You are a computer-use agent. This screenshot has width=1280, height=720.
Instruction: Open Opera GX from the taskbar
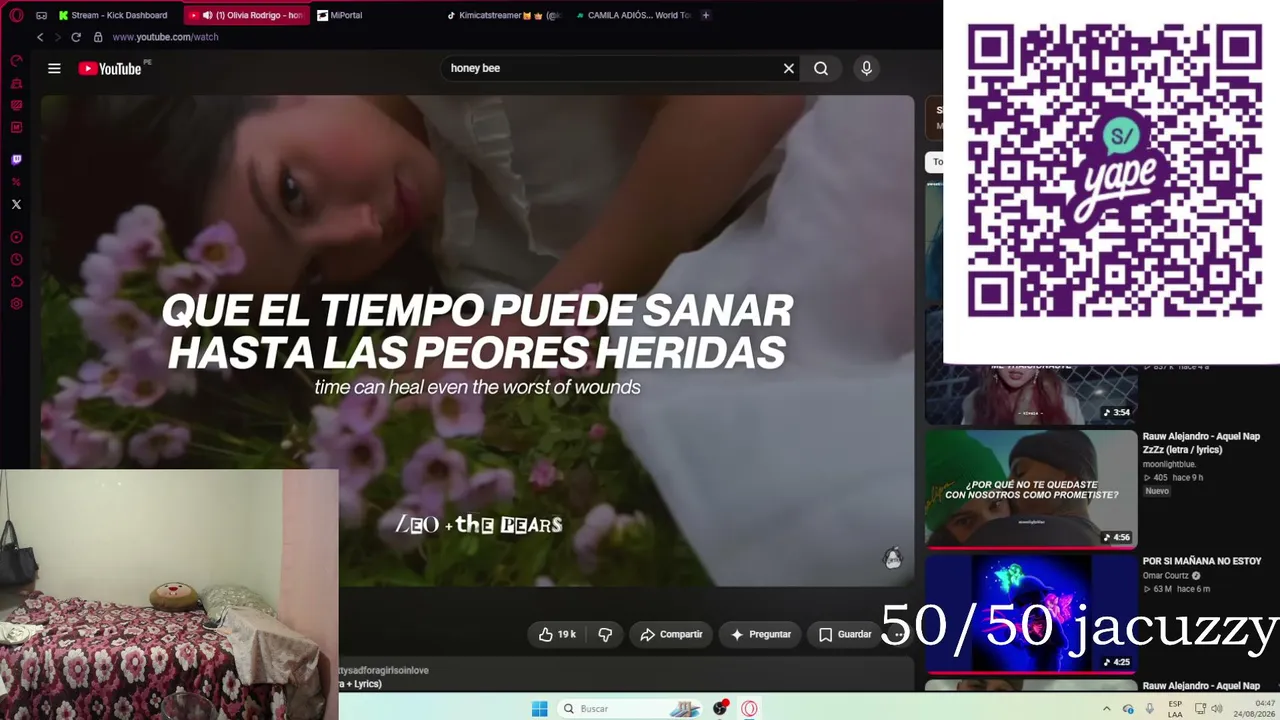(749, 709)
